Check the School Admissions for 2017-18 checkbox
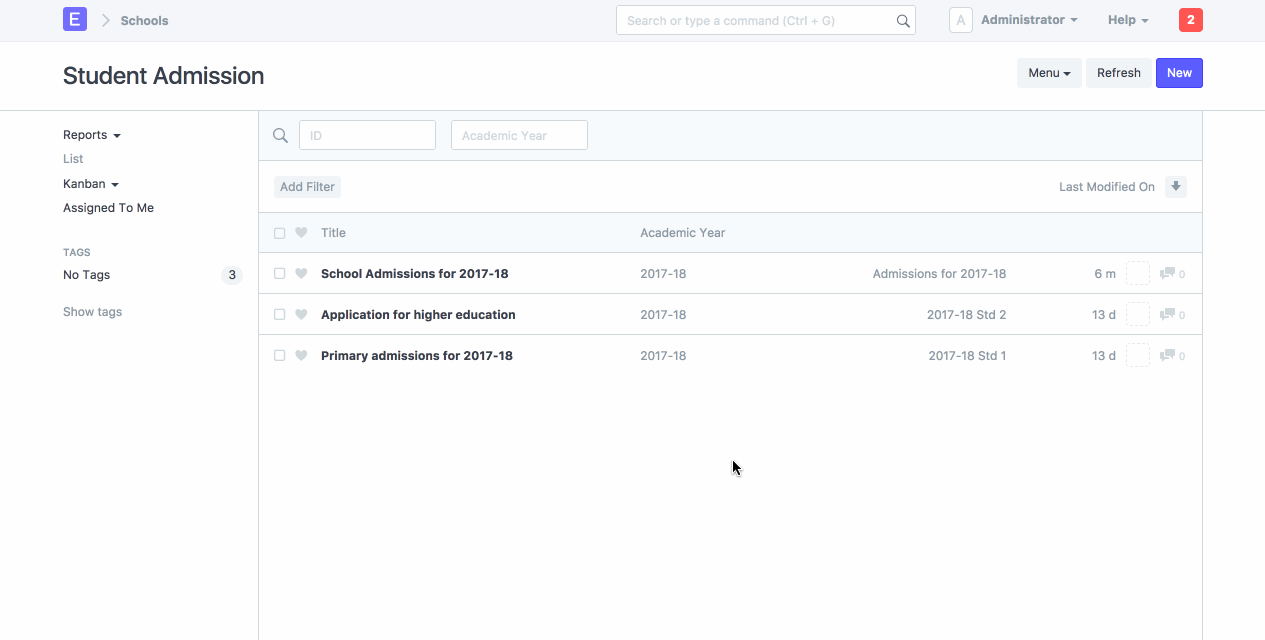Screen dimensions: 1265x640 point(280,274)
